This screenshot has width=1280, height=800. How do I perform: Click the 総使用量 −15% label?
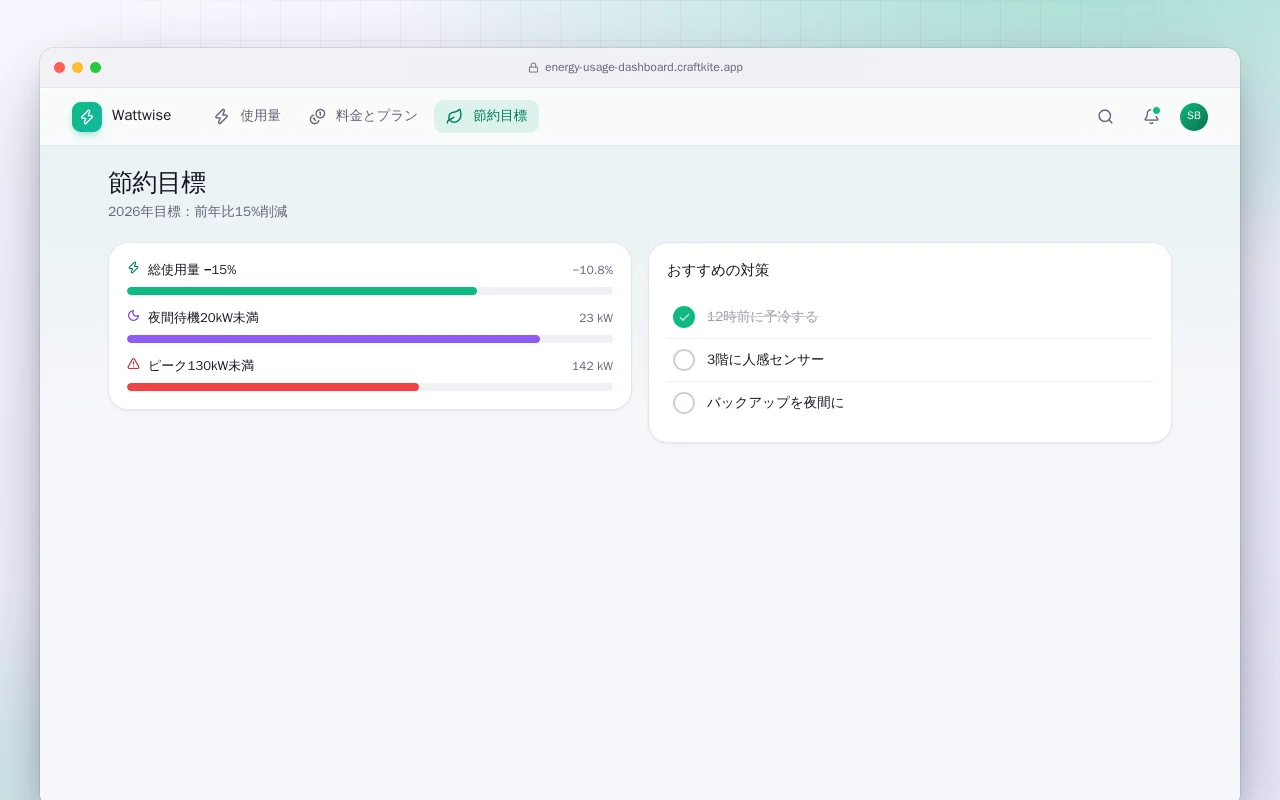coord(192,270)
